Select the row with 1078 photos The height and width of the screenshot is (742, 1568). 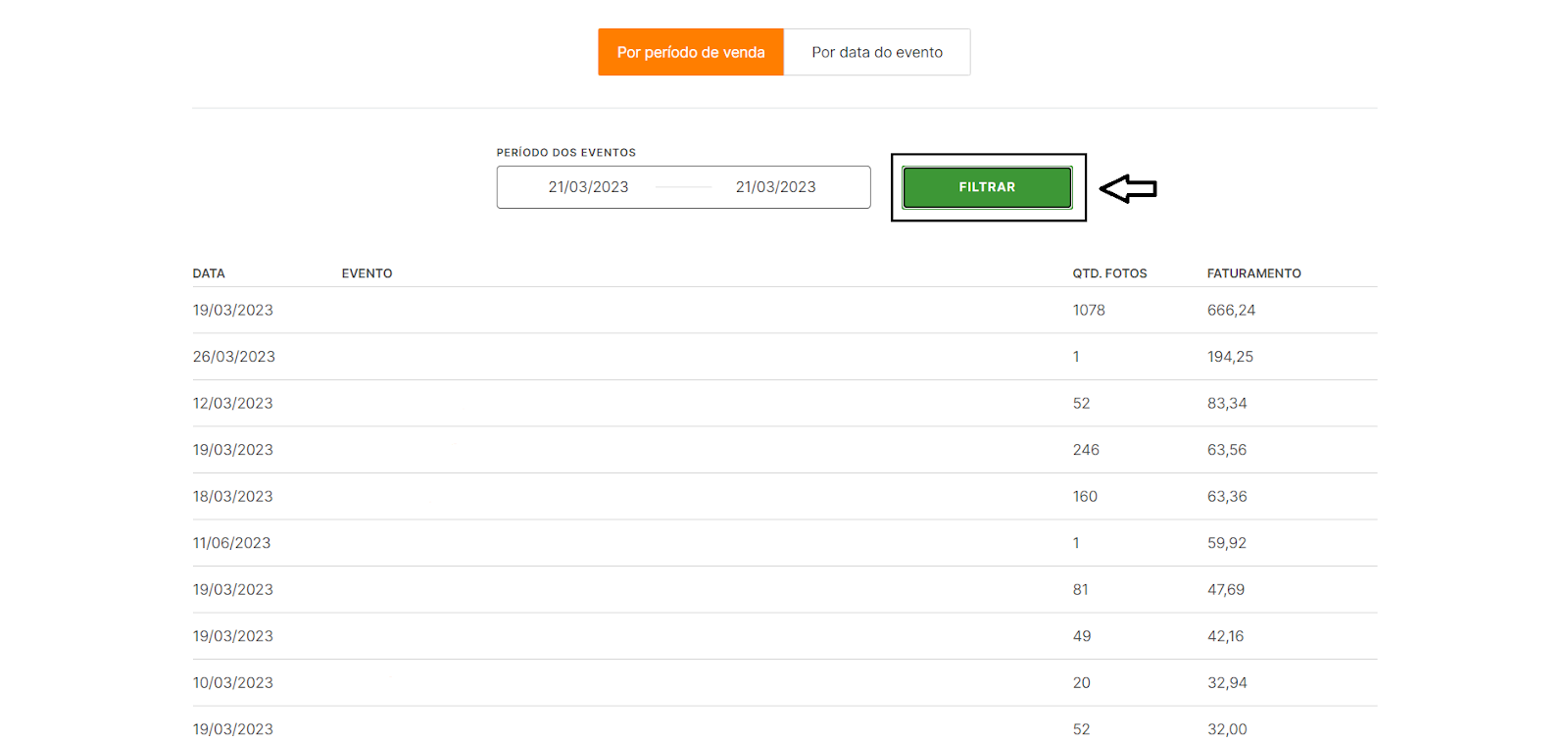[x=1088, y=310]
